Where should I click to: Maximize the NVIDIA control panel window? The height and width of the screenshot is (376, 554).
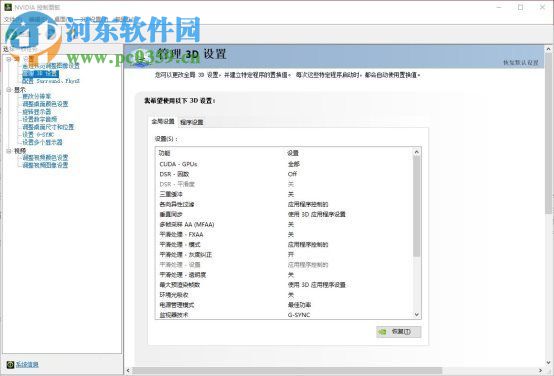520,7
